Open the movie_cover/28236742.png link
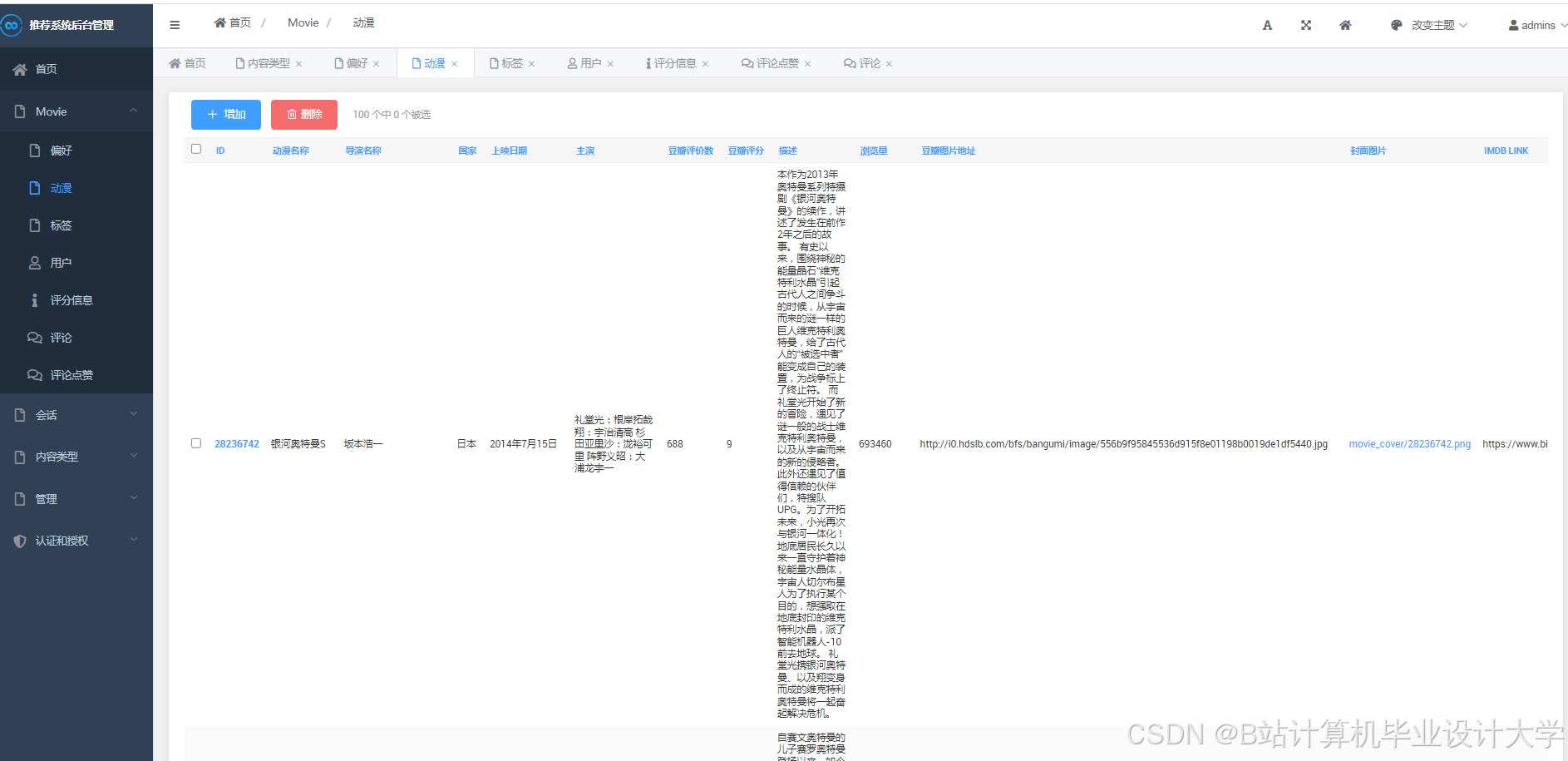The width and height of the screenshot is (1568, 761). 1409,443
